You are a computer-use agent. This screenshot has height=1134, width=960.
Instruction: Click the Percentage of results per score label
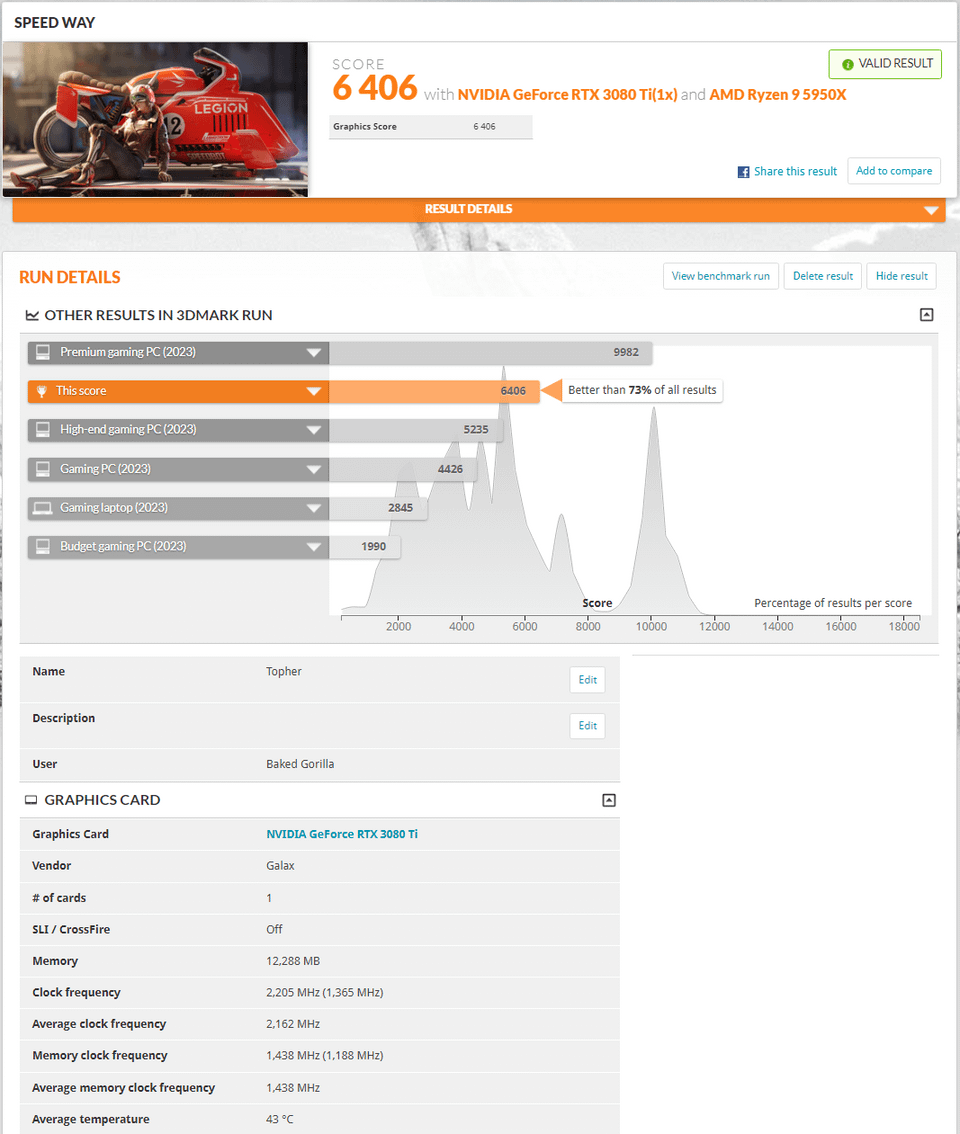833,603
